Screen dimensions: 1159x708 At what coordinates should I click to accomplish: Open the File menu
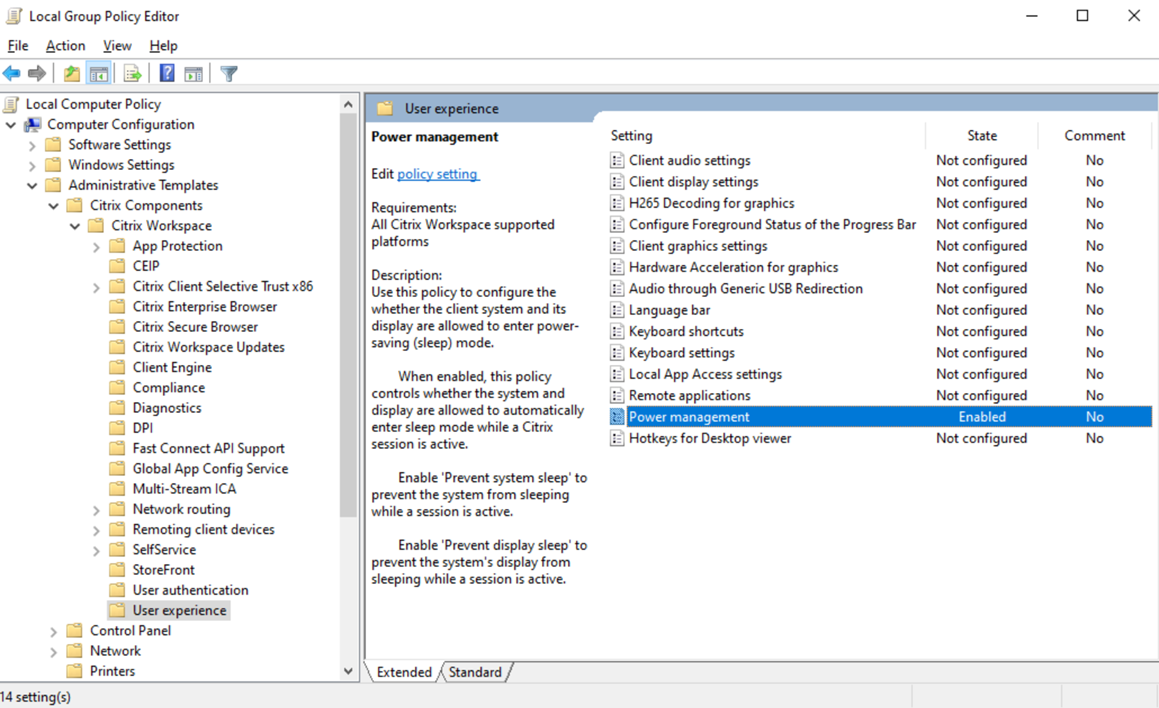tap(18, 46)
